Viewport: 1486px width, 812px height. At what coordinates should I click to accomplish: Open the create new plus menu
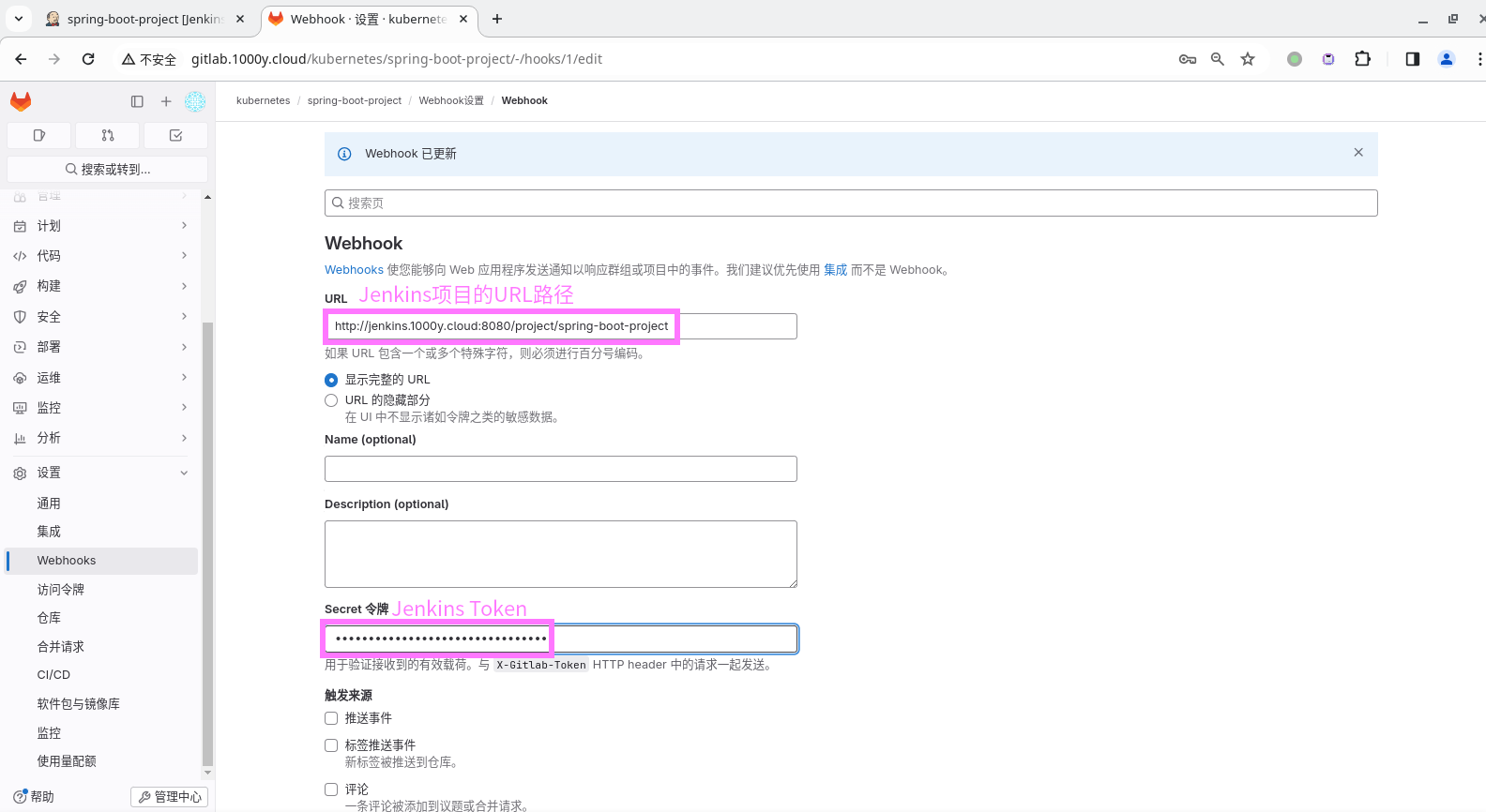click(x=166, y=101)
